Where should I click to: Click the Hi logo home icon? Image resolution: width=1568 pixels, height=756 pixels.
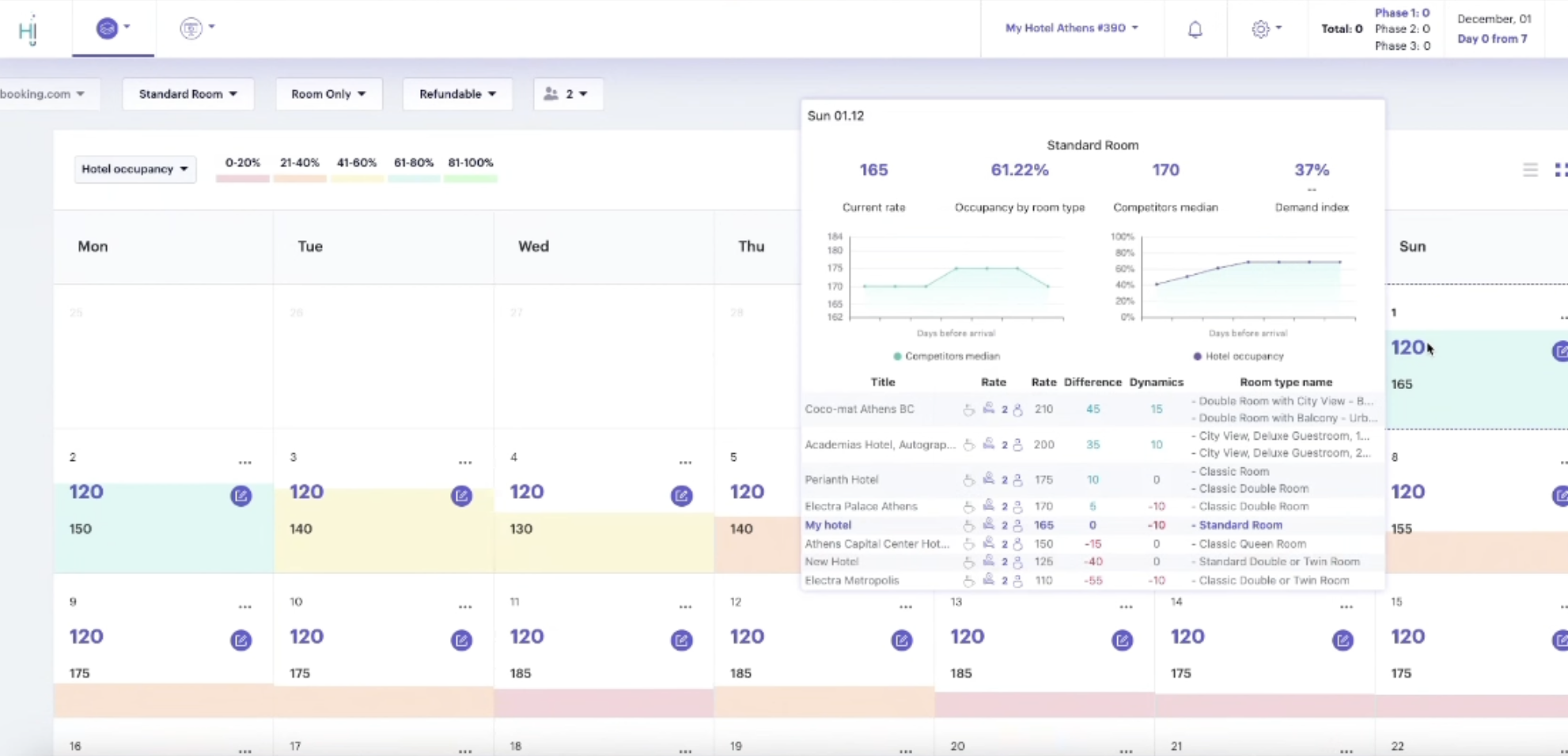click(x=28, y=29)
